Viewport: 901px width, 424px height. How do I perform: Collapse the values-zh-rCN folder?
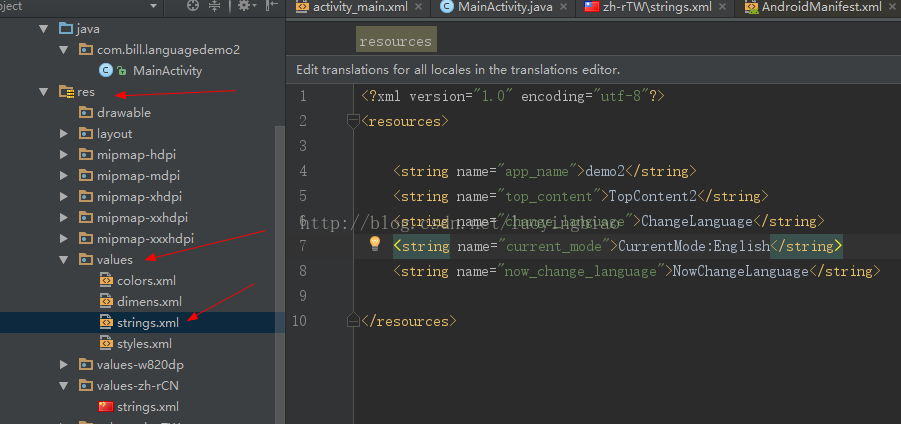(x=64, y=386)
